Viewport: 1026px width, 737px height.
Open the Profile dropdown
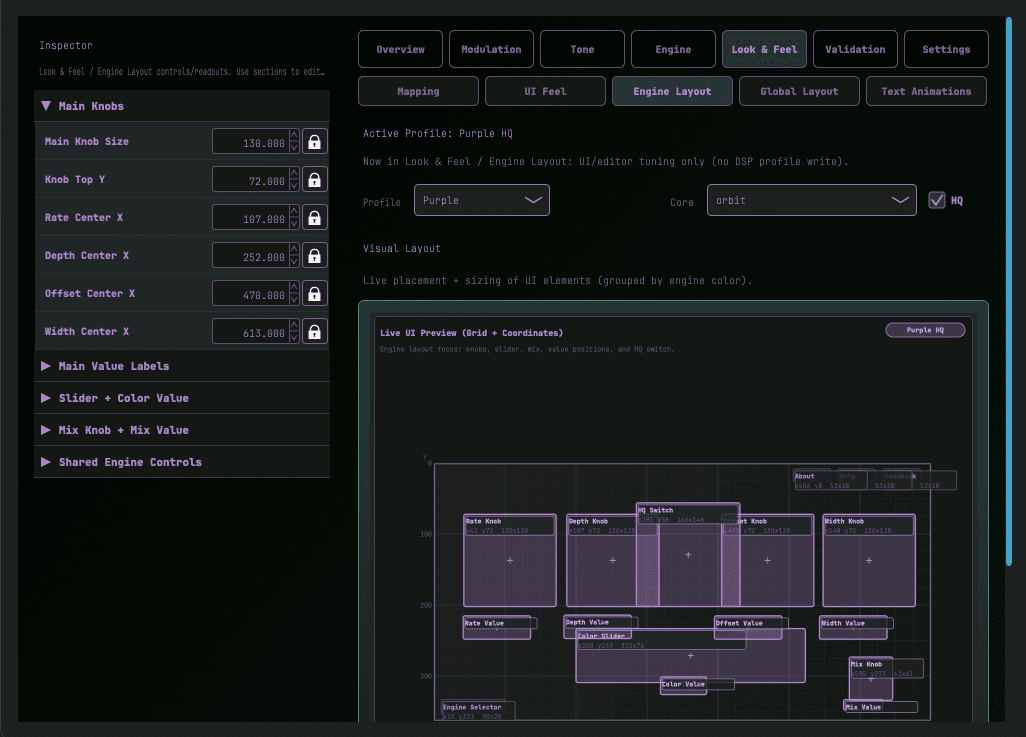pyautogui.click(x=481, y=199)
